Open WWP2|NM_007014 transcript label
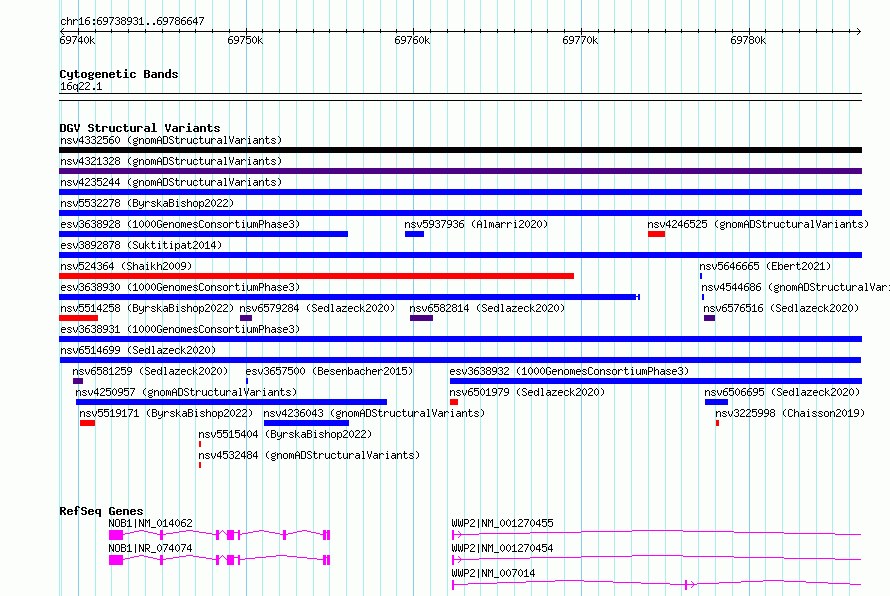890x596 pixels. pyautogui.click(x=493, y=573)
